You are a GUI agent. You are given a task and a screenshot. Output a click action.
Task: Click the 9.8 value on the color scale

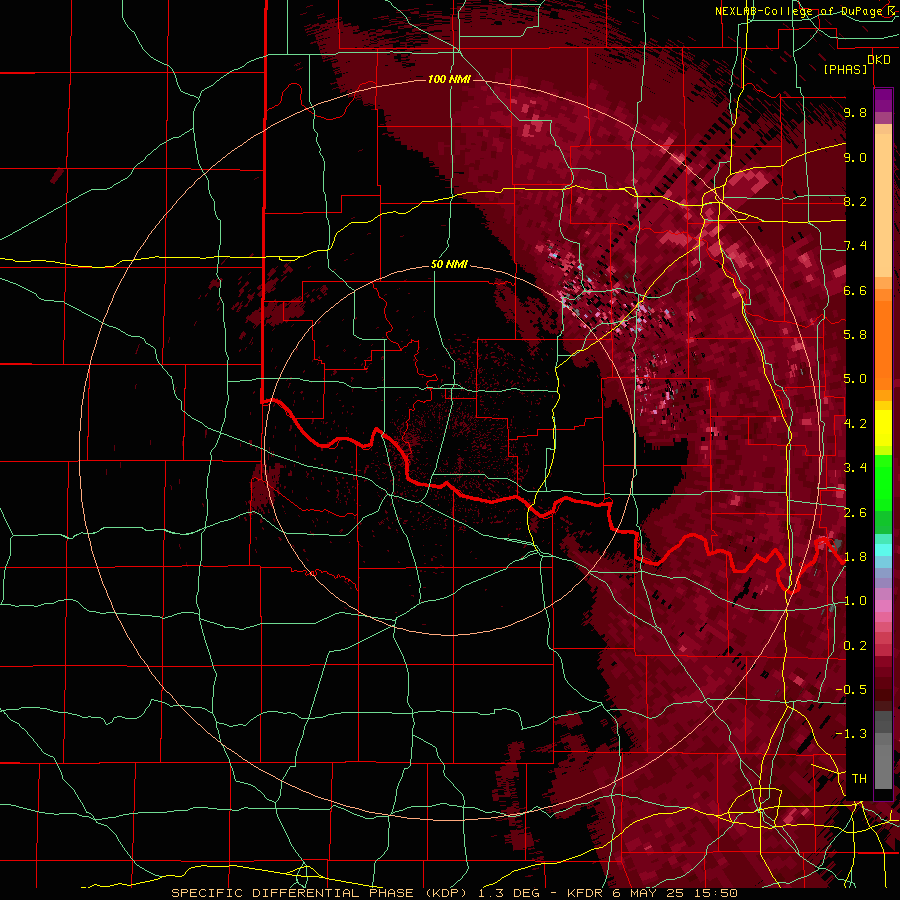855,113
